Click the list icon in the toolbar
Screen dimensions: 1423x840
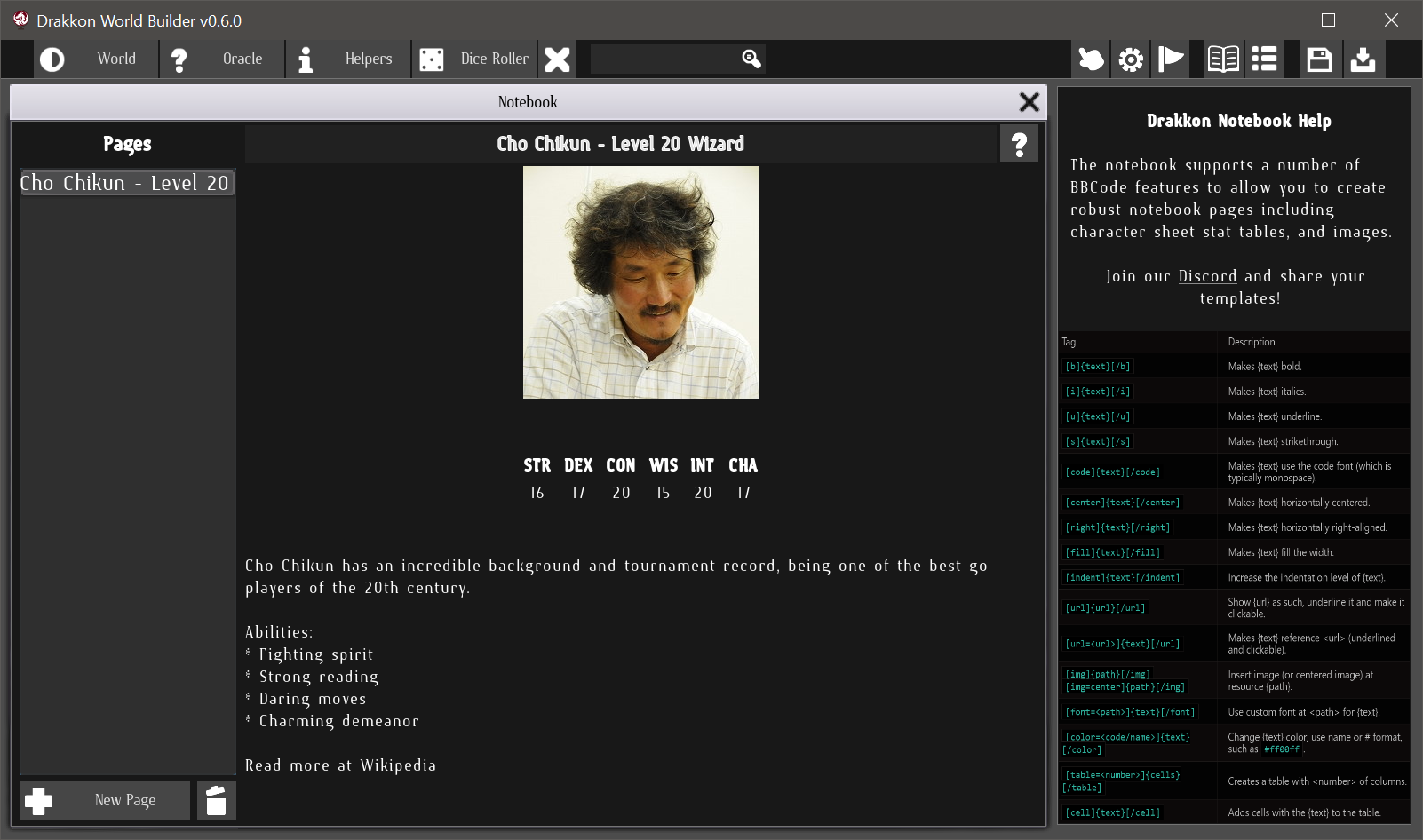pyautogui.click(x=1264, y=59)
